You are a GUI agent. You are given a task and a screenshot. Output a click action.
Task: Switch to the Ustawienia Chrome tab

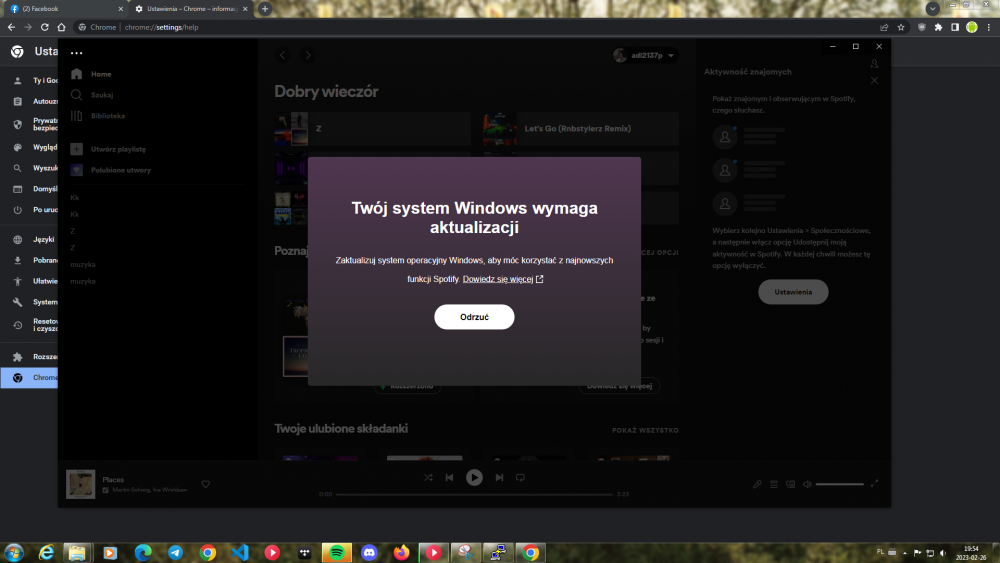pyautogui.click(x=190, y=9)
